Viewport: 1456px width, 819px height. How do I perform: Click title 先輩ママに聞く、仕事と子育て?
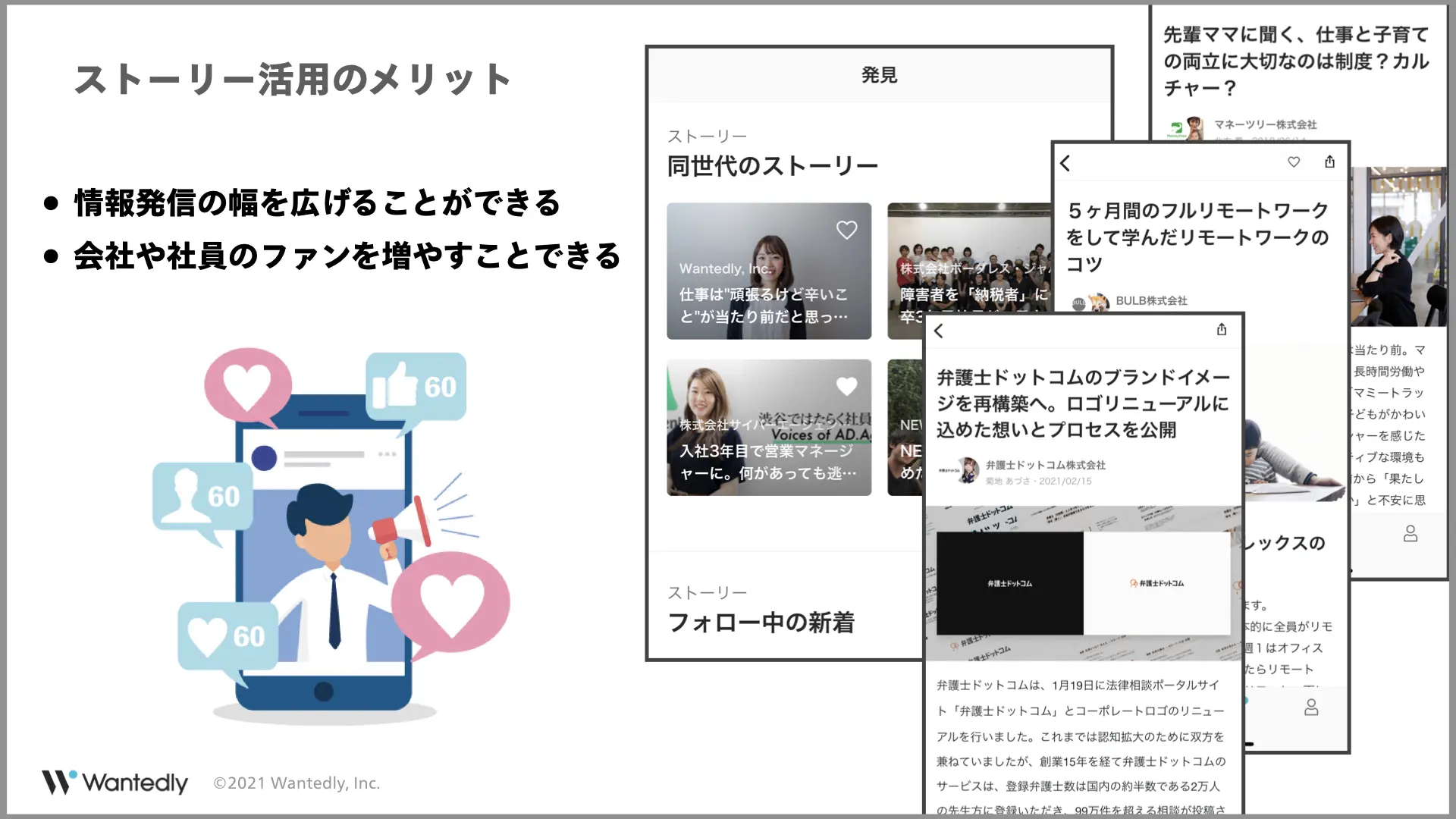(x=1296, y=61)
